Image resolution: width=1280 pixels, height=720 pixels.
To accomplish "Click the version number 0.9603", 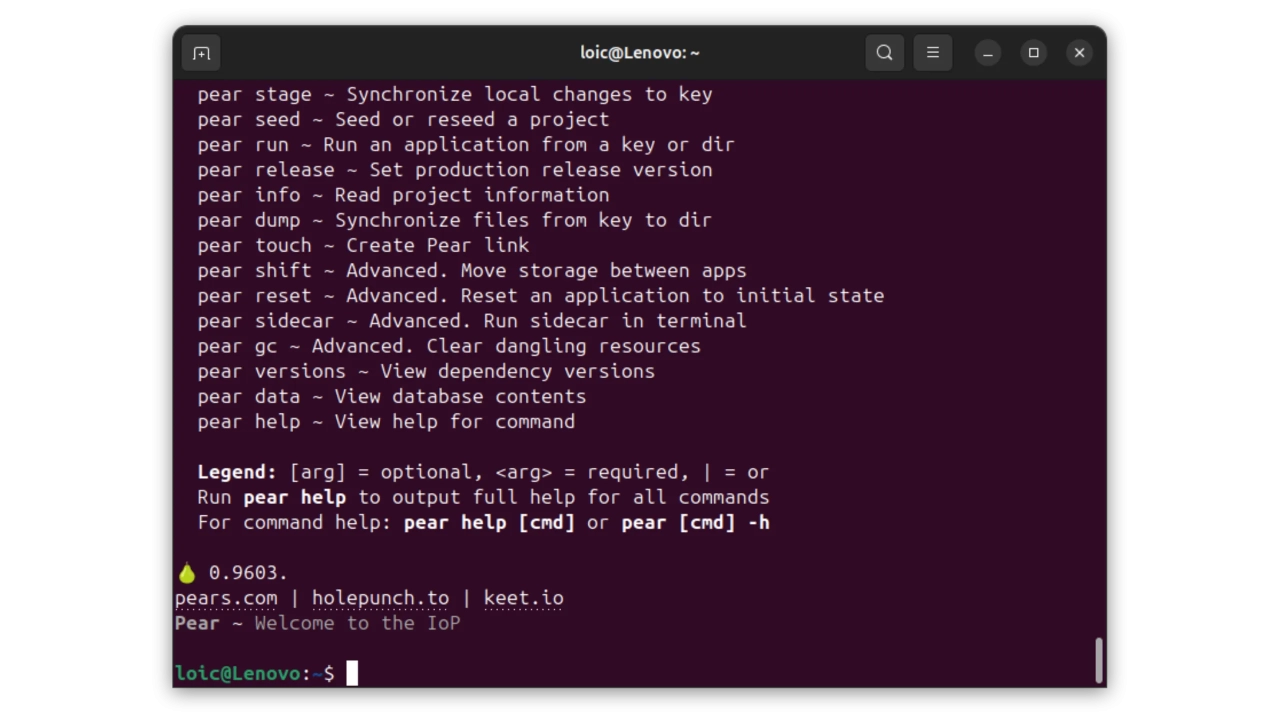I will pos(247,573).
